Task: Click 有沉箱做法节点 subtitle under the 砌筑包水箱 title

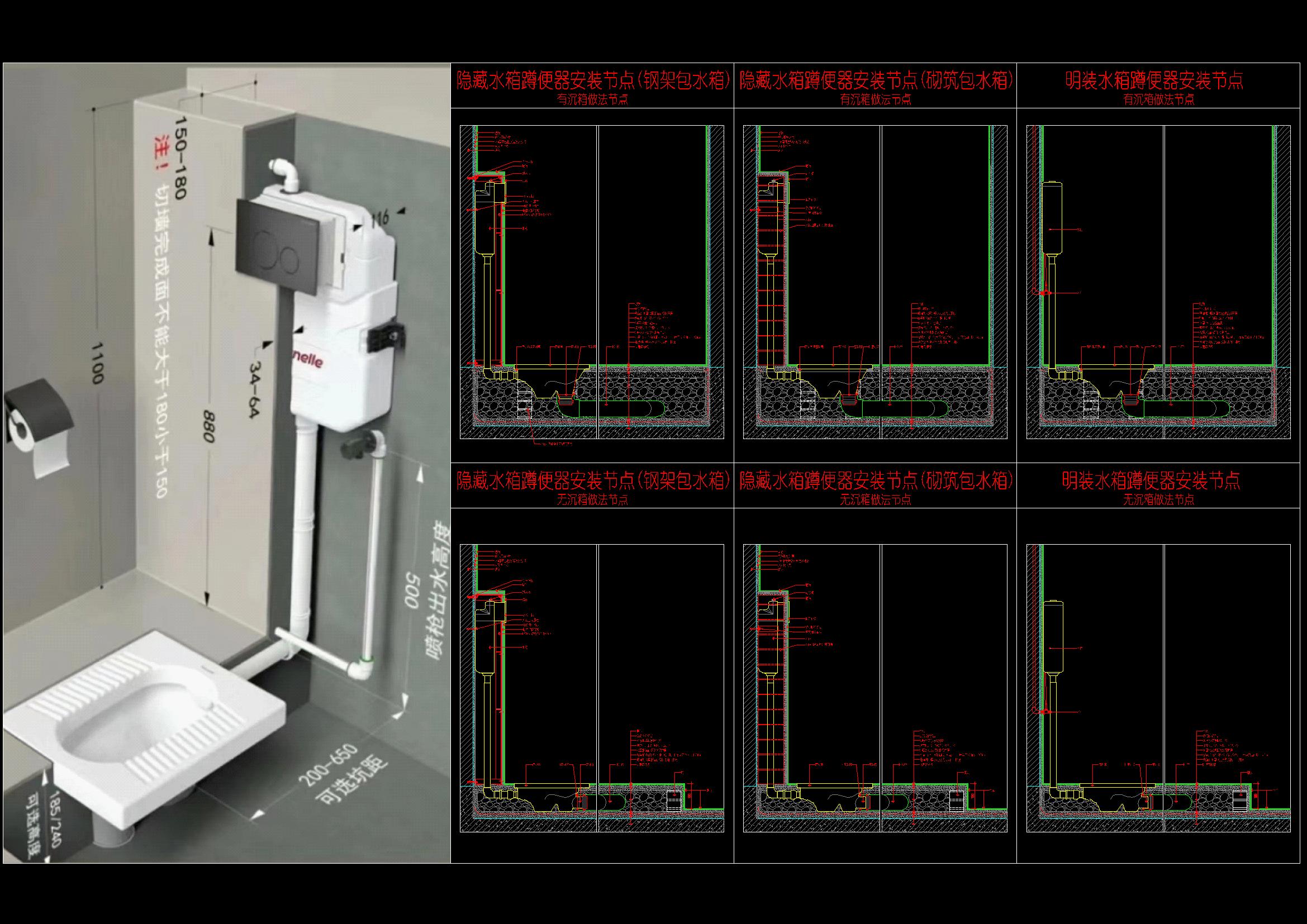Action: click(x=876, y=99)
